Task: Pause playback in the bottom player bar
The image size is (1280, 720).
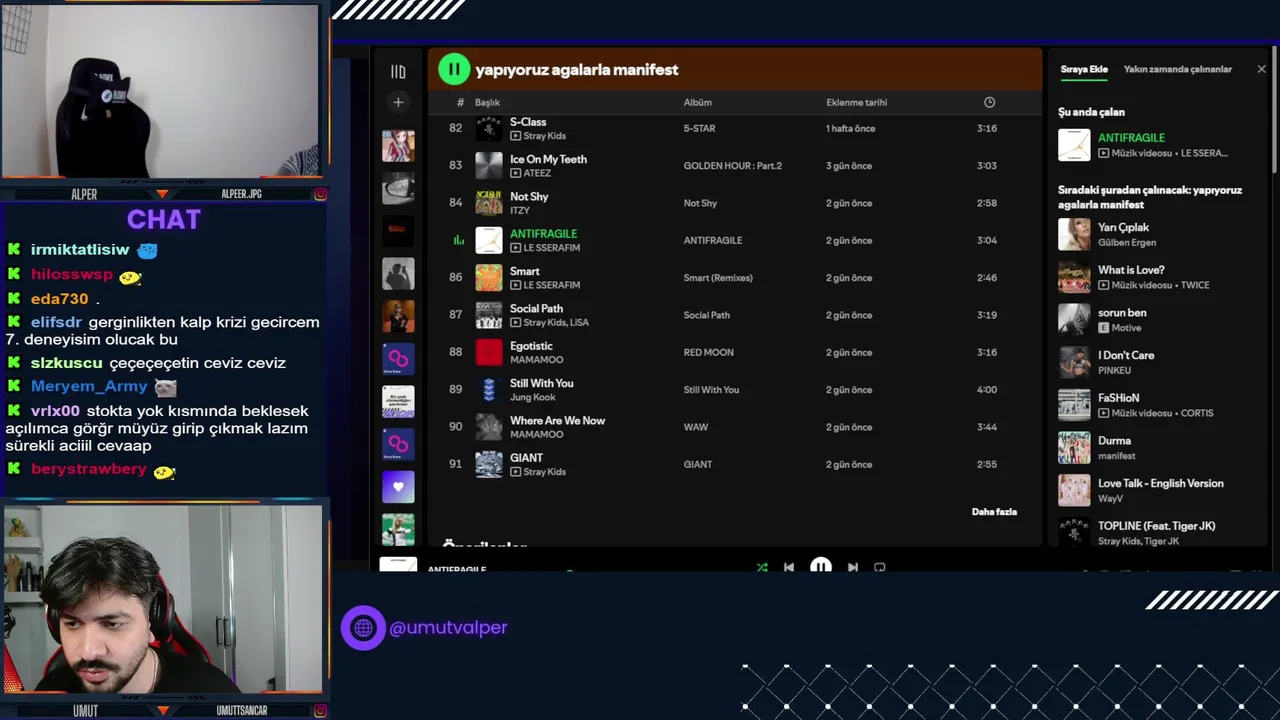Action: pos(821,567)
